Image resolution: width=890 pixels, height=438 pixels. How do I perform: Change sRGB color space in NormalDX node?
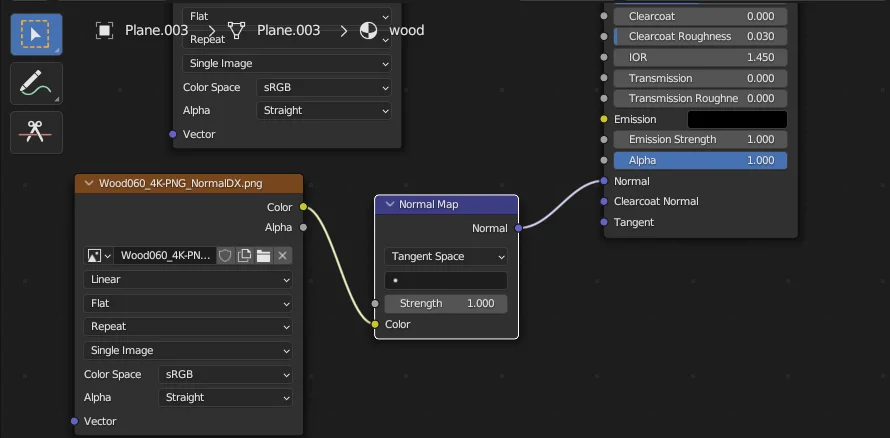(x=225, y=374)
